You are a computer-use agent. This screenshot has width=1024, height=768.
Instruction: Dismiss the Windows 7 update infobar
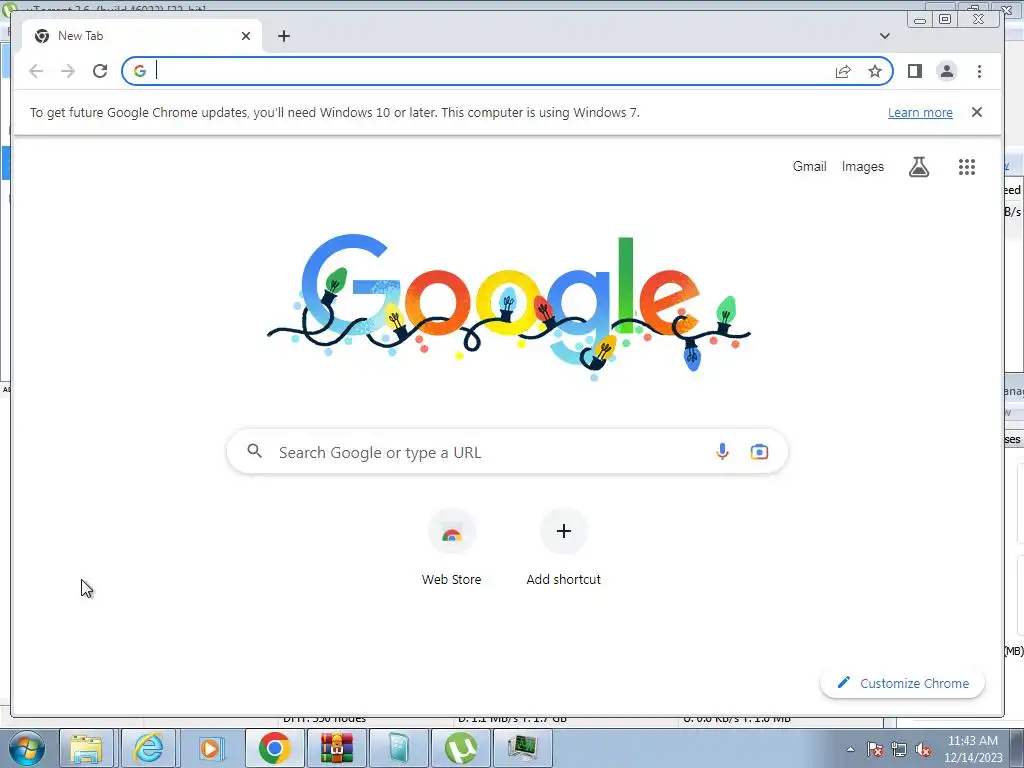[977, 112]
